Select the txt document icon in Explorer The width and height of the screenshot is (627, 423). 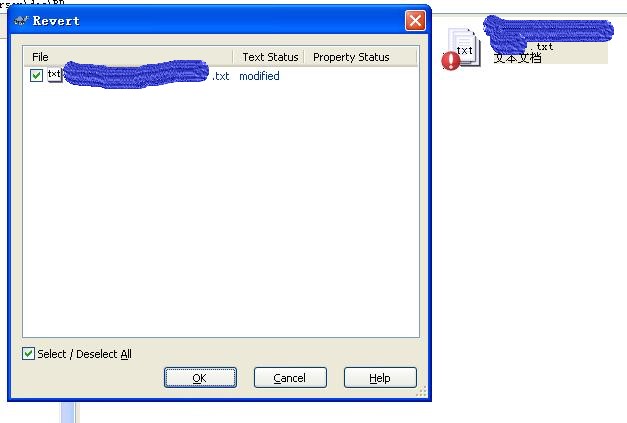(465, 46)
